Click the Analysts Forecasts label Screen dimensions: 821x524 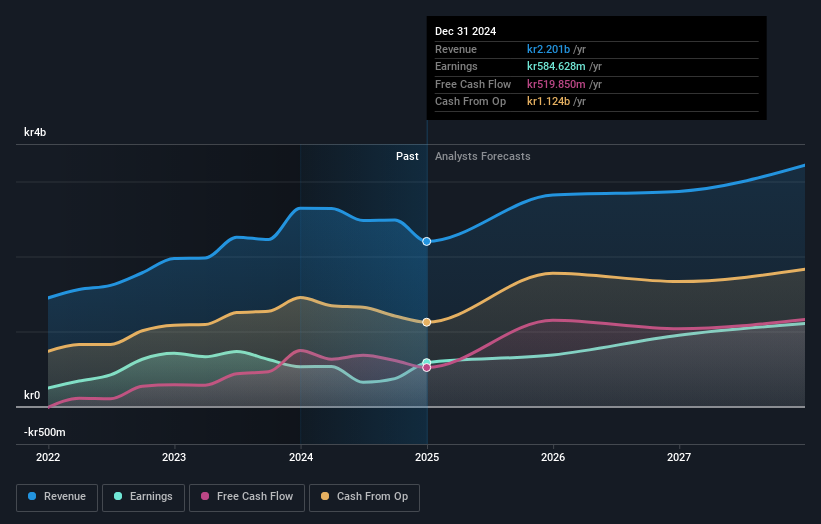[x=482, y=156]
